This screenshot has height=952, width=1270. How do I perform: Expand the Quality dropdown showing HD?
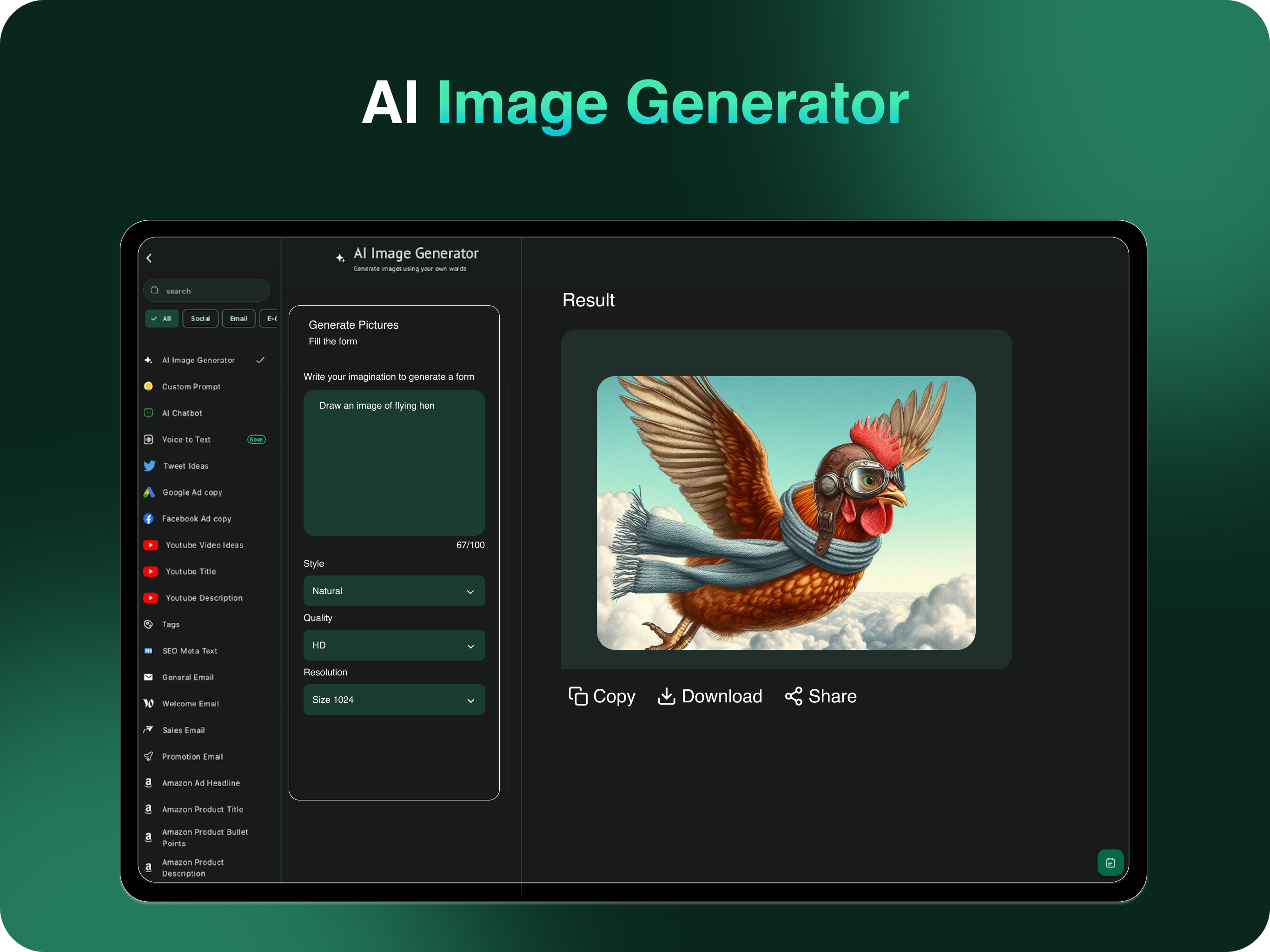click(x=394, y=645)
